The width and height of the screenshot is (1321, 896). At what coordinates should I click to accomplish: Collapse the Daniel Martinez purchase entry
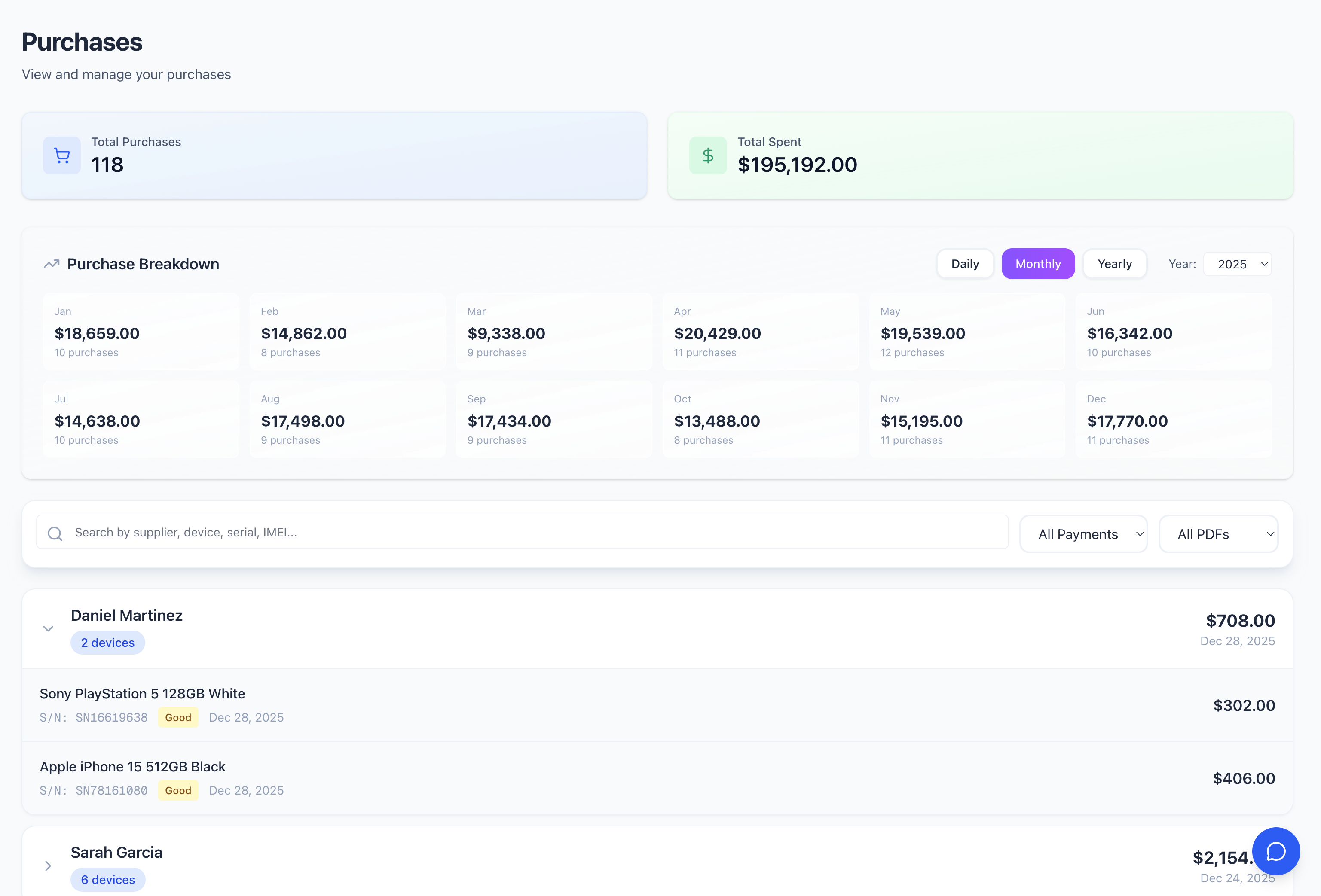tap(48, 628)
